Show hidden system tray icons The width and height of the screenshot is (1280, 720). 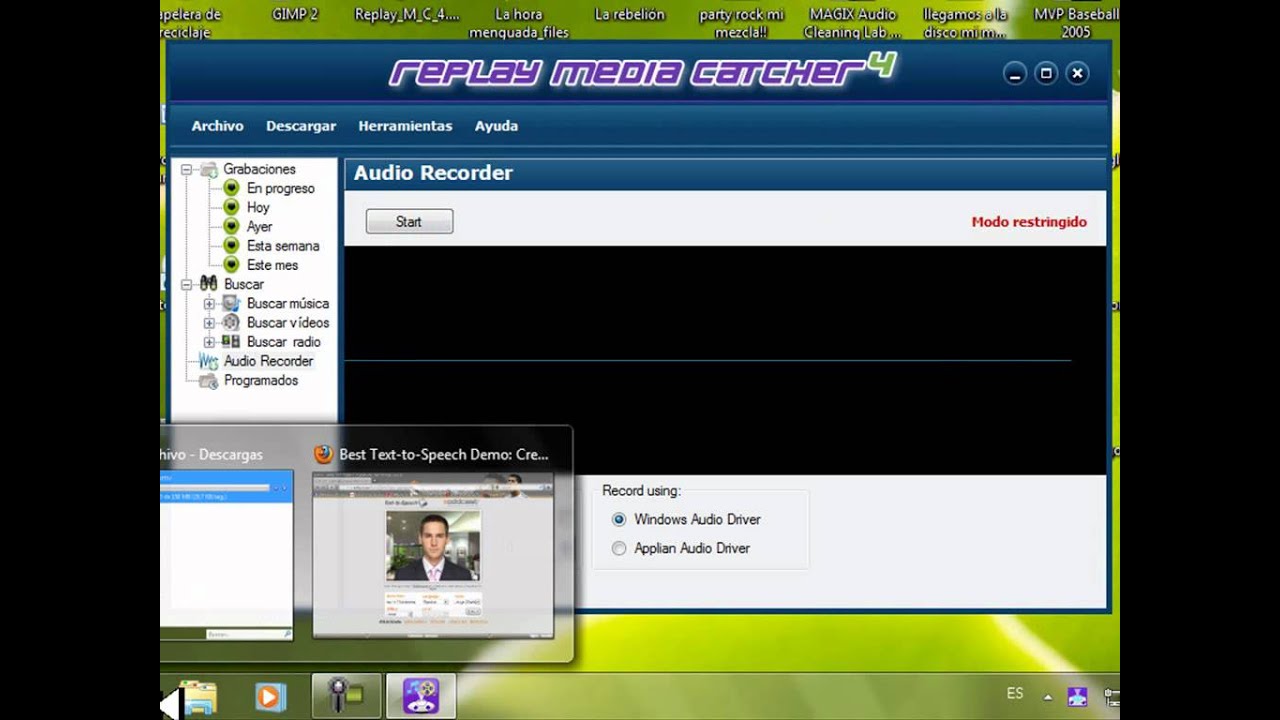[1047, 697]
